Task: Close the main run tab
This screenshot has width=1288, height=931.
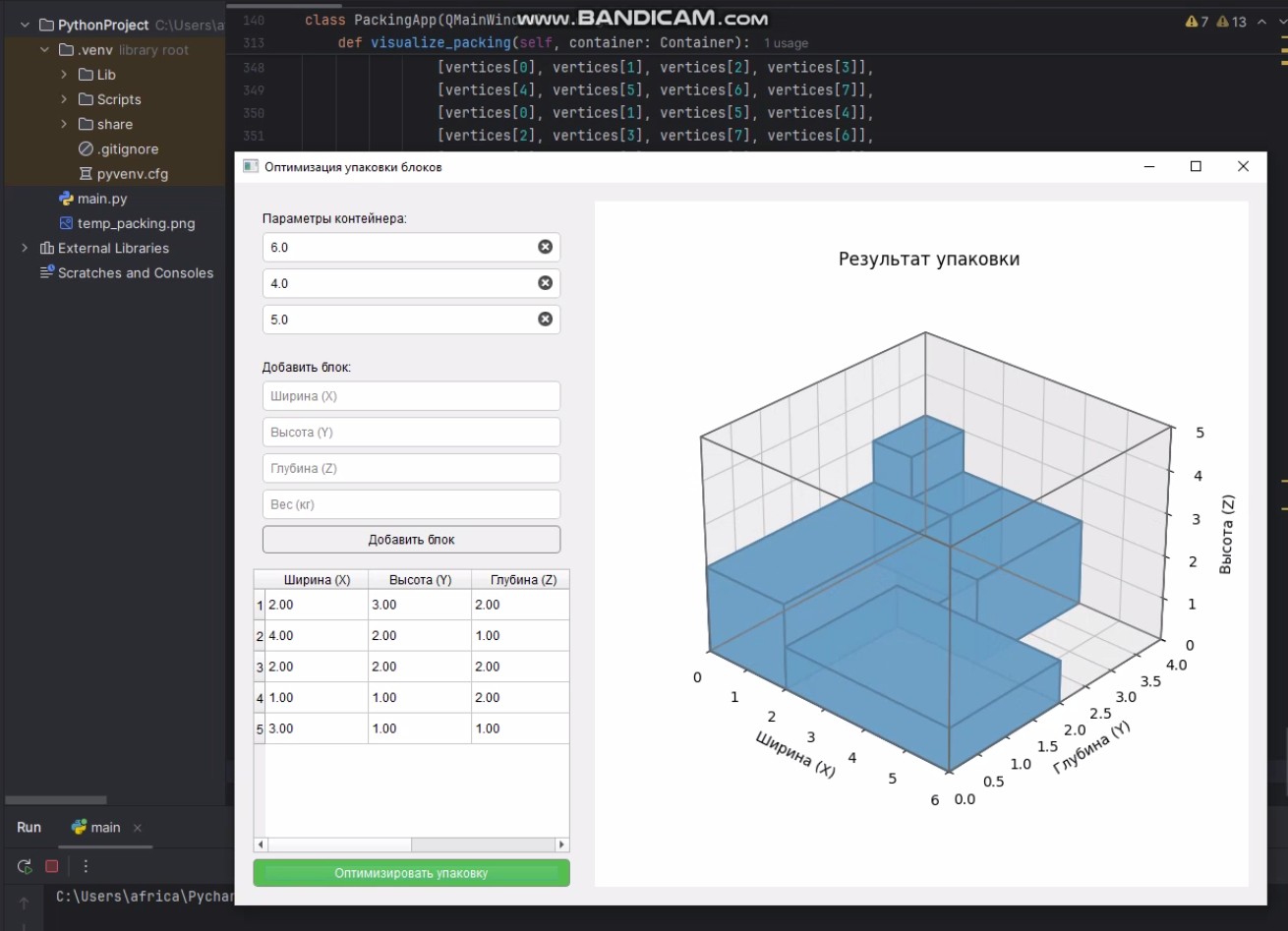Action: 138,828
